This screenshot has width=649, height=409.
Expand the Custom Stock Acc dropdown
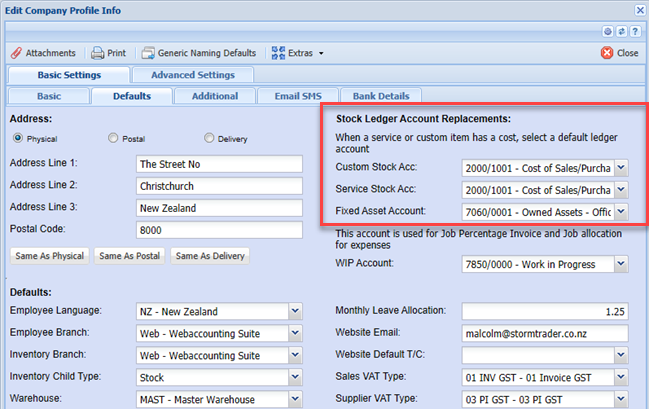pos(620,166)
